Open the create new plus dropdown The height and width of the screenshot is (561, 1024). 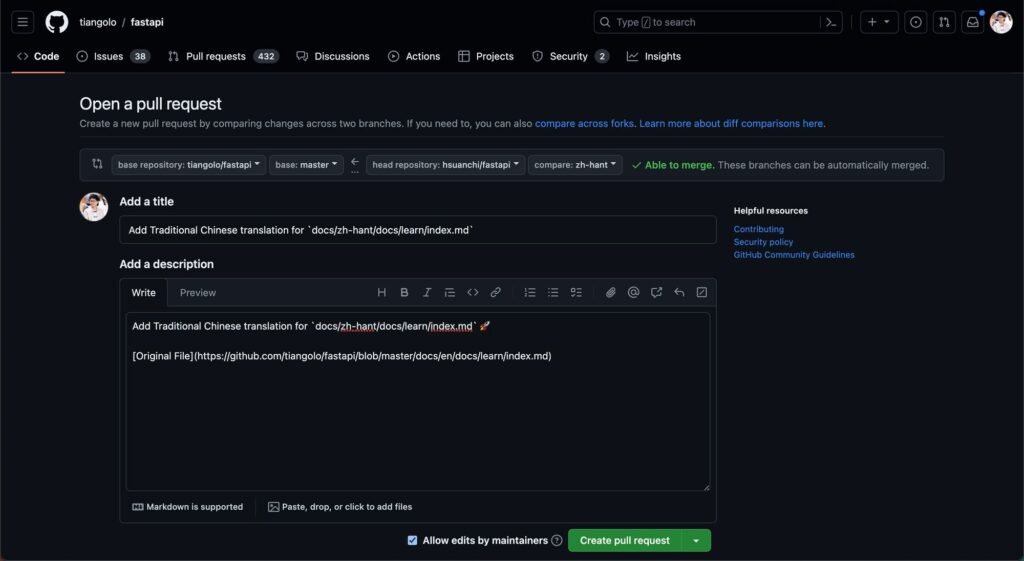click(879, 22)
